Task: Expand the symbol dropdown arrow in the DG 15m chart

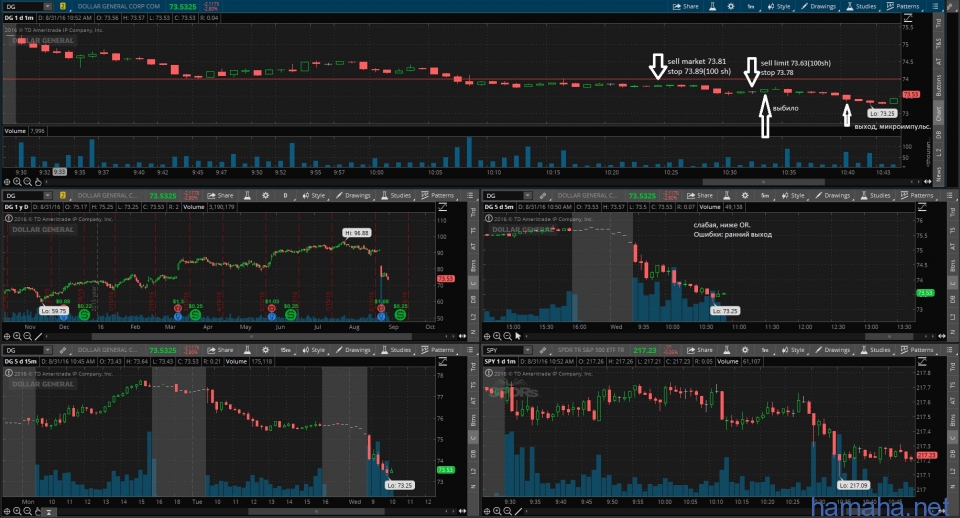Action: point(47,350)
